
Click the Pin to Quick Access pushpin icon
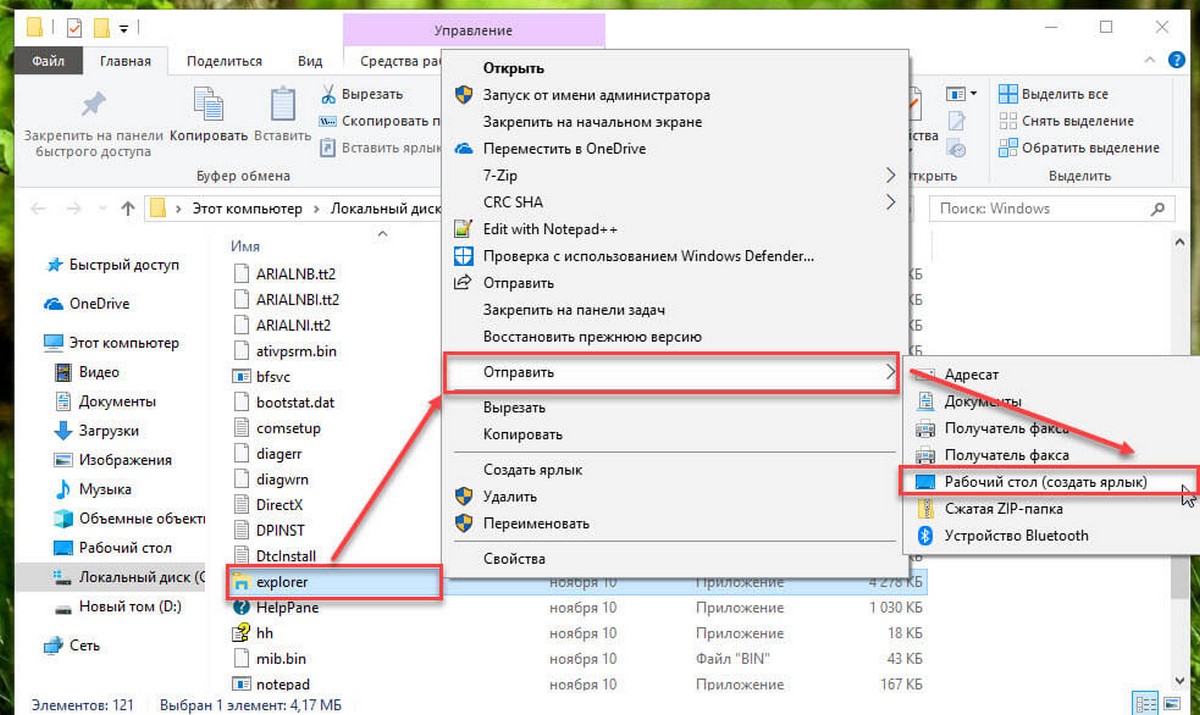click(93, 104)
